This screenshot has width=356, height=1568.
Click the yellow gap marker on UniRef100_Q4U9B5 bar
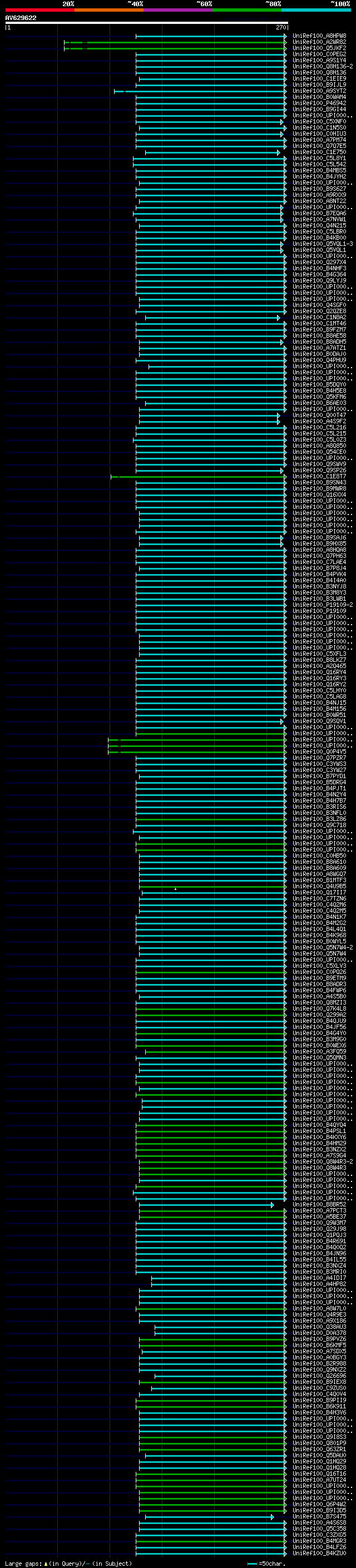coord(175,889)
